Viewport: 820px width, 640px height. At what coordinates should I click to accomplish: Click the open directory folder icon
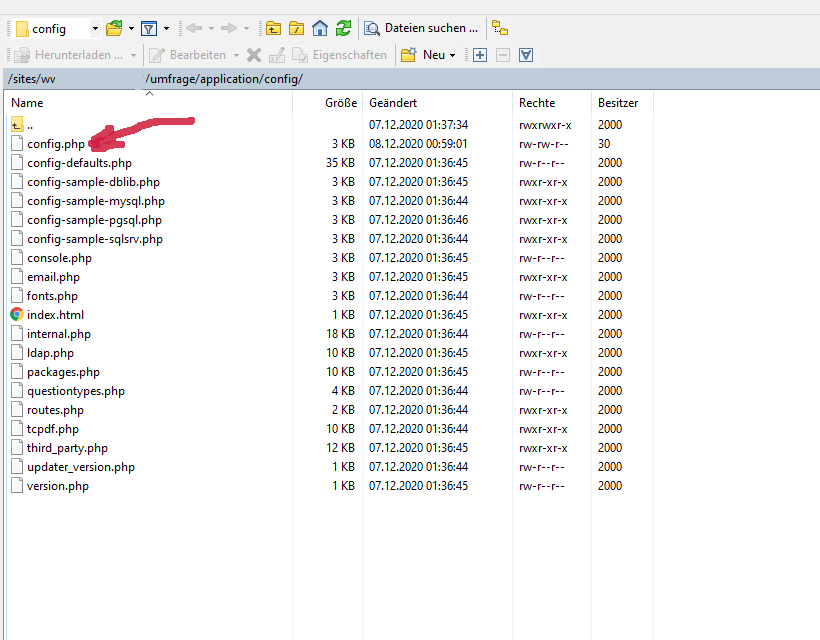click(114, 28)
